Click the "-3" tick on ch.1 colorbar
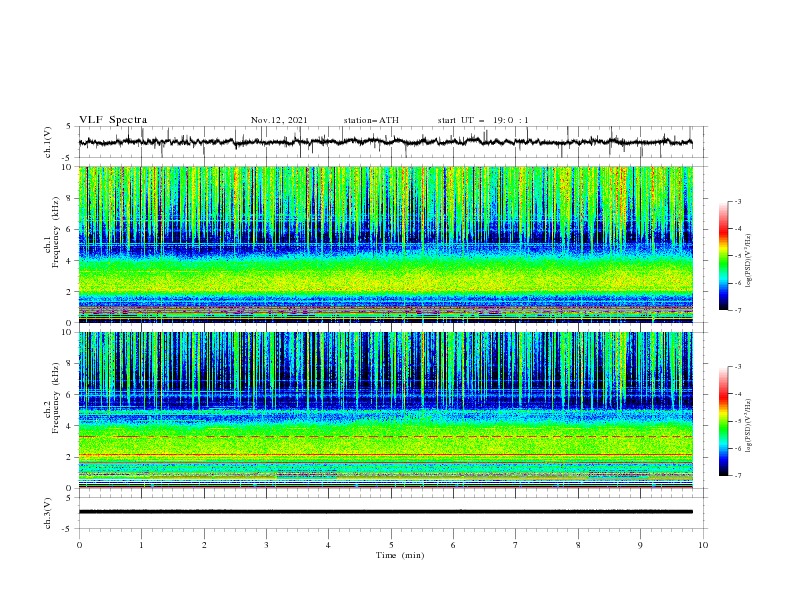This screenshot has width=792, height=612. pos(737,201)
